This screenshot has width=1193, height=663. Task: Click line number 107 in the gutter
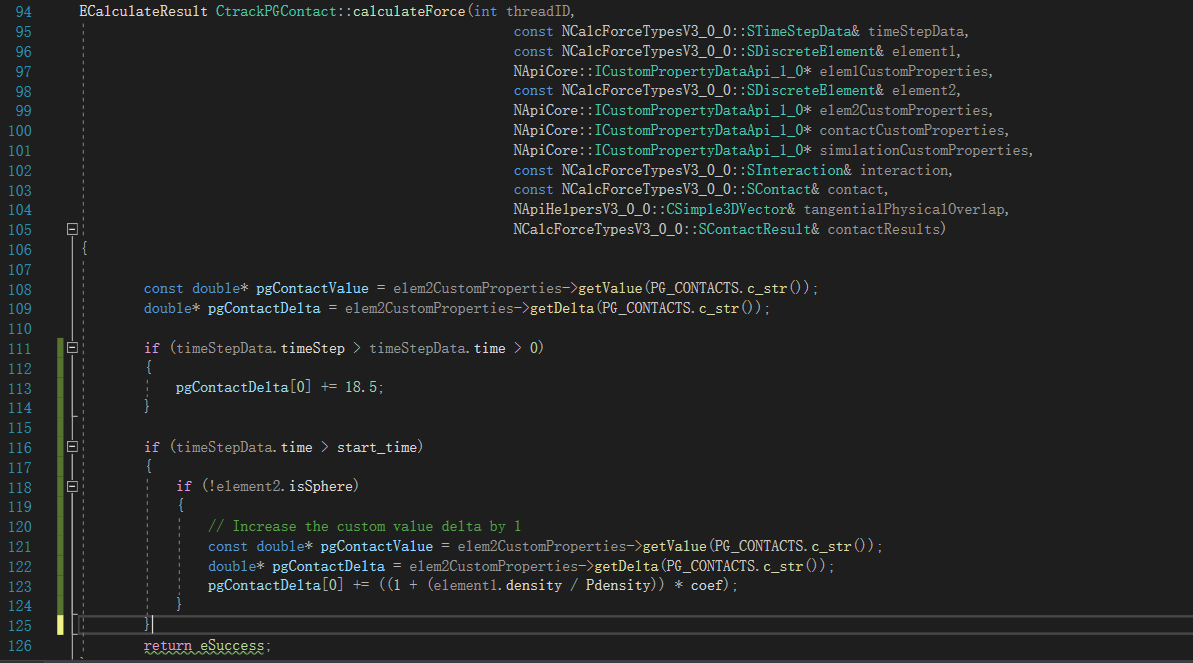pos(20,269)
